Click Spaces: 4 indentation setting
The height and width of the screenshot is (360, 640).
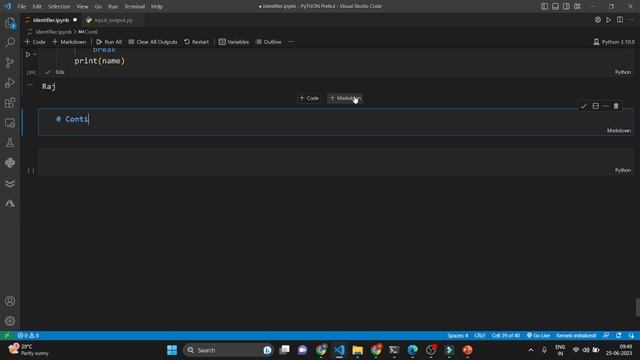click(458, 335)
